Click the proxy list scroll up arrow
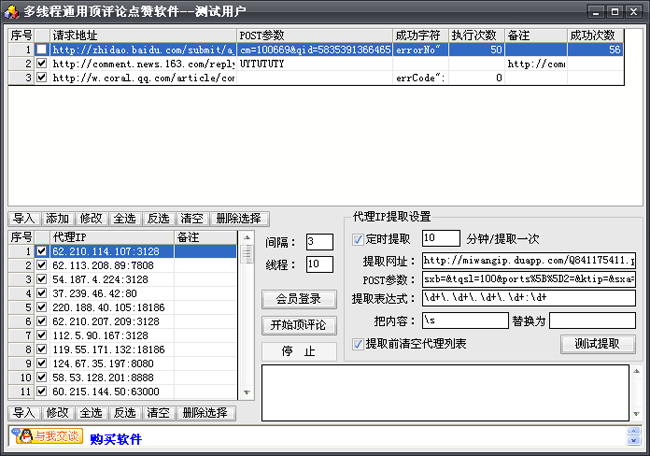The width and height of the screenshot is (650, 456). tap(247, 238)
